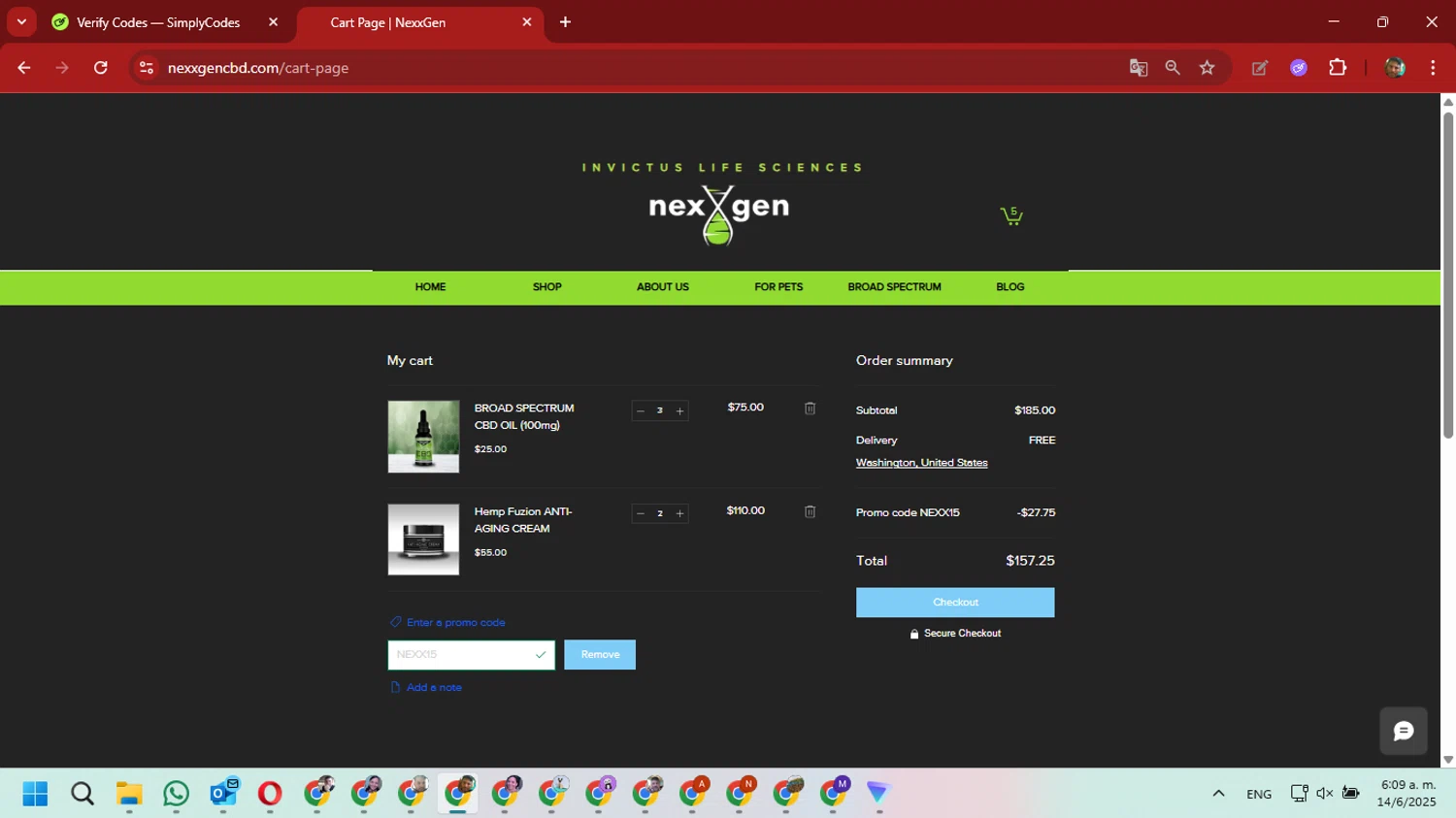The image size is (1456, 818).
Task: Click the Promo code NEXX15 line
Action: [x=955, y=513]
